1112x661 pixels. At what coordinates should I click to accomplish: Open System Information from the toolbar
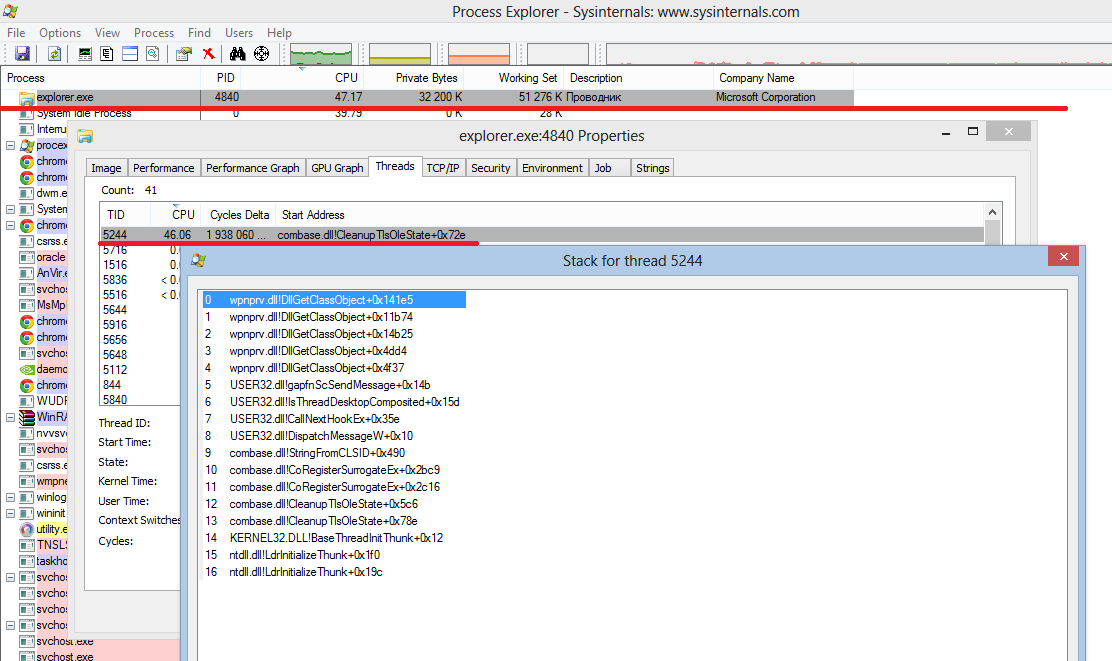click(x=84, y=54)
